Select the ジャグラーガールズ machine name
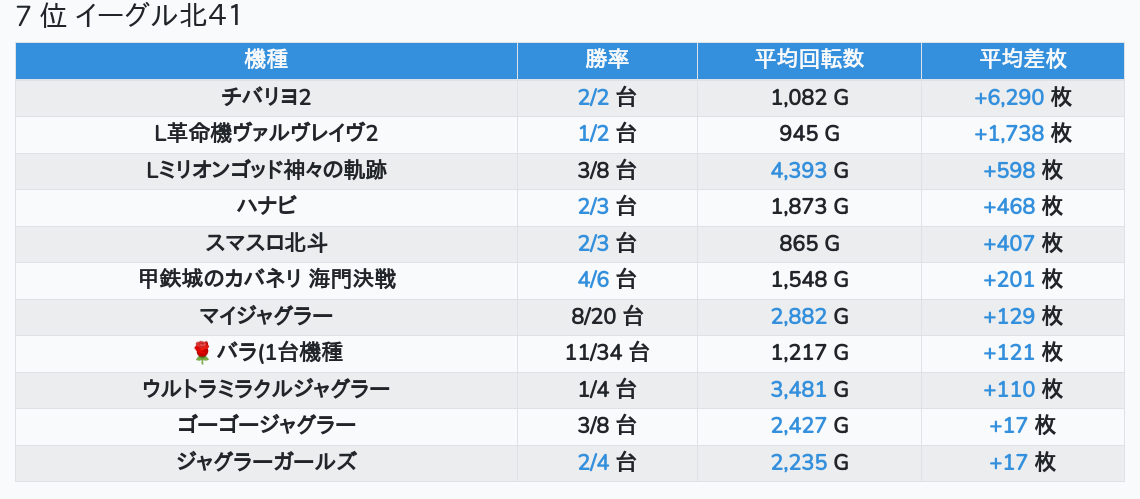The width and height of the screenshot is (1140, 499). [x=266, y=462]
